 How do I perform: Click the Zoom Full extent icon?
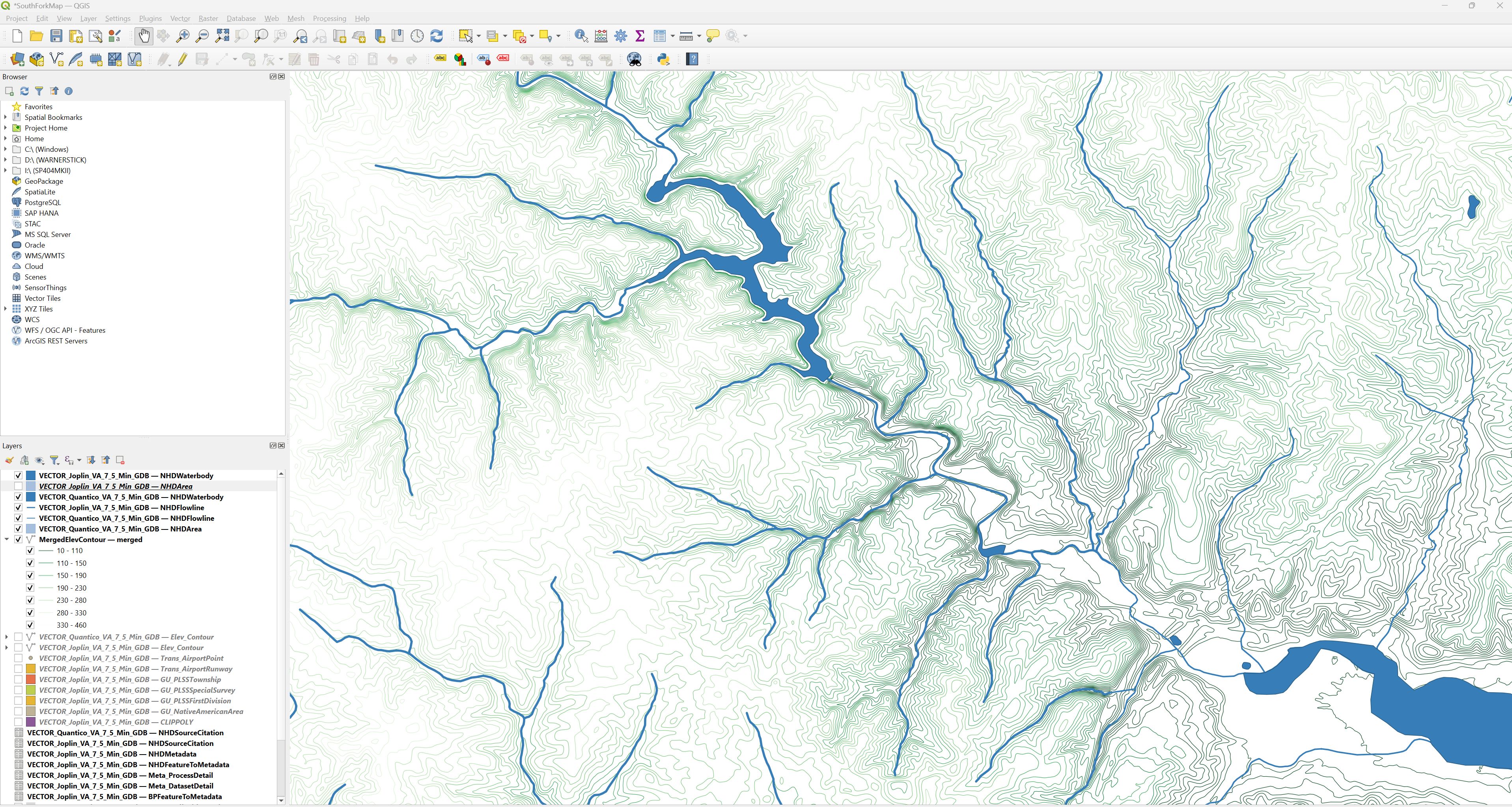[222, 36]
